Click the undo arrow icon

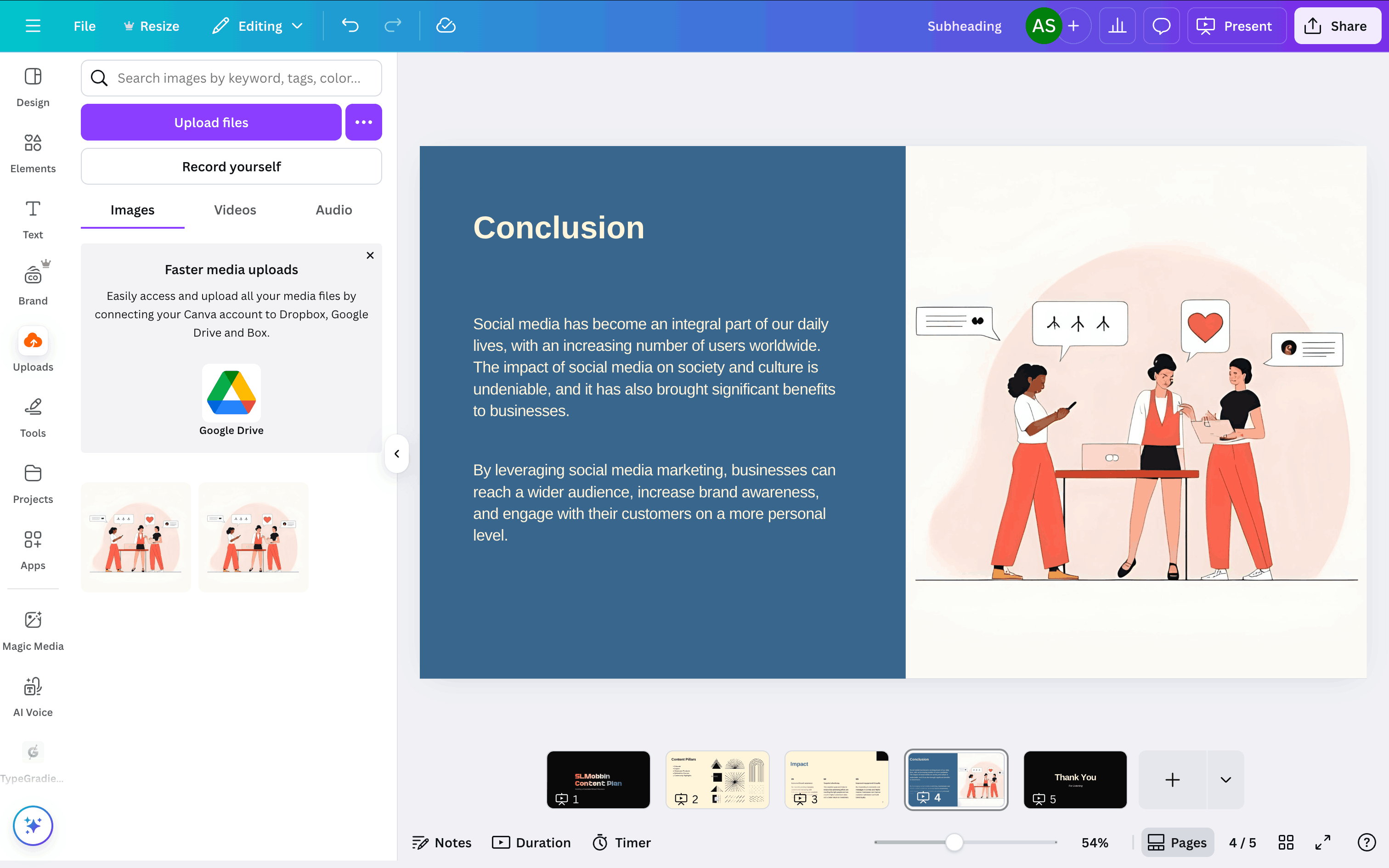(350, 26)
